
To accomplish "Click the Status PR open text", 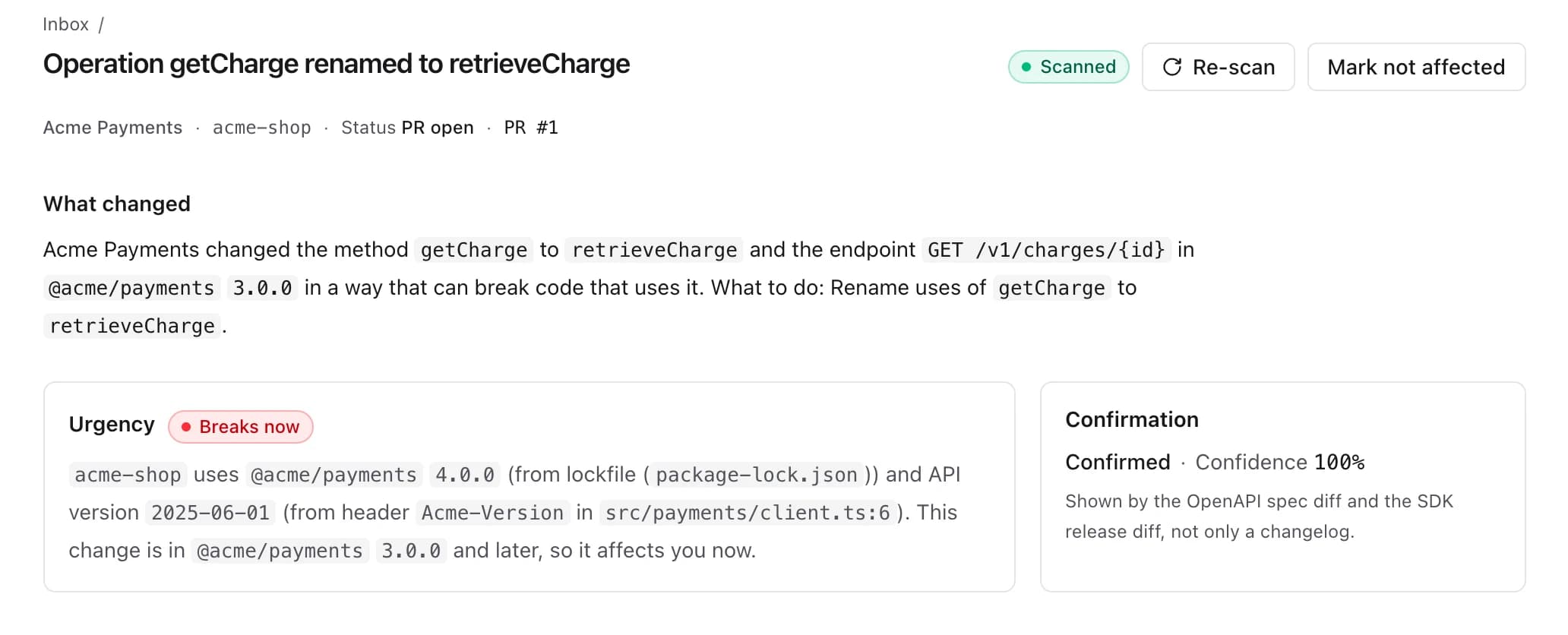I will click(407, 128).
